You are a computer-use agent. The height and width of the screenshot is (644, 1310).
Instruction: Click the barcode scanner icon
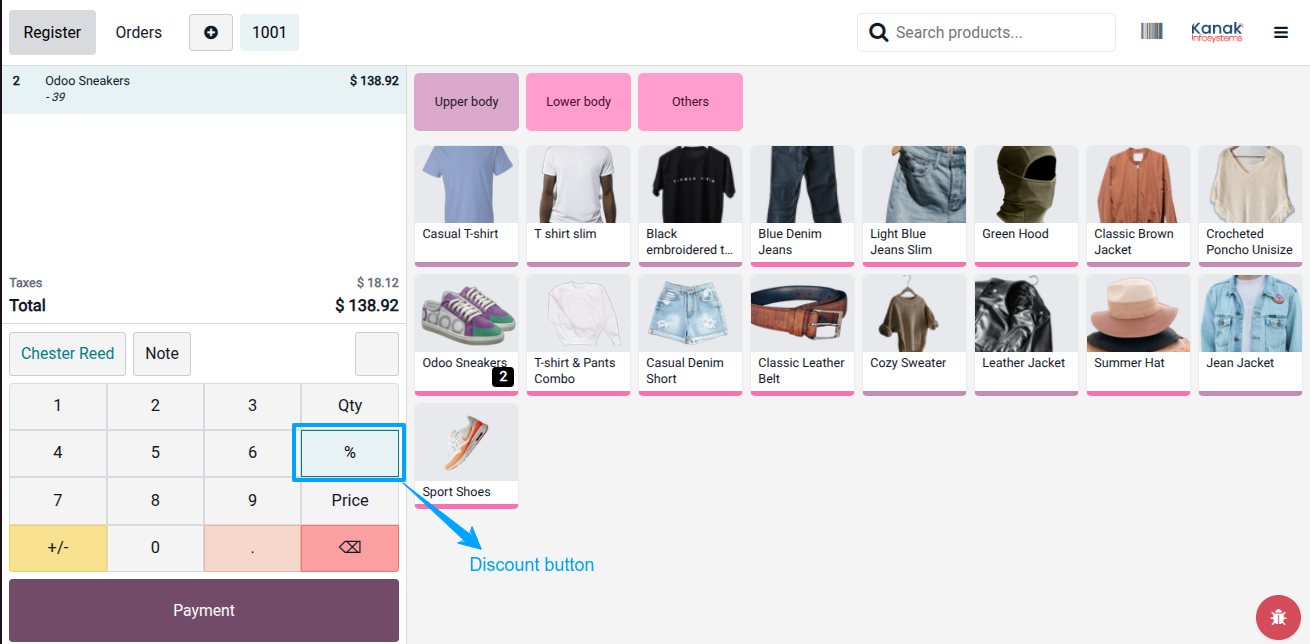point(1151,32)
